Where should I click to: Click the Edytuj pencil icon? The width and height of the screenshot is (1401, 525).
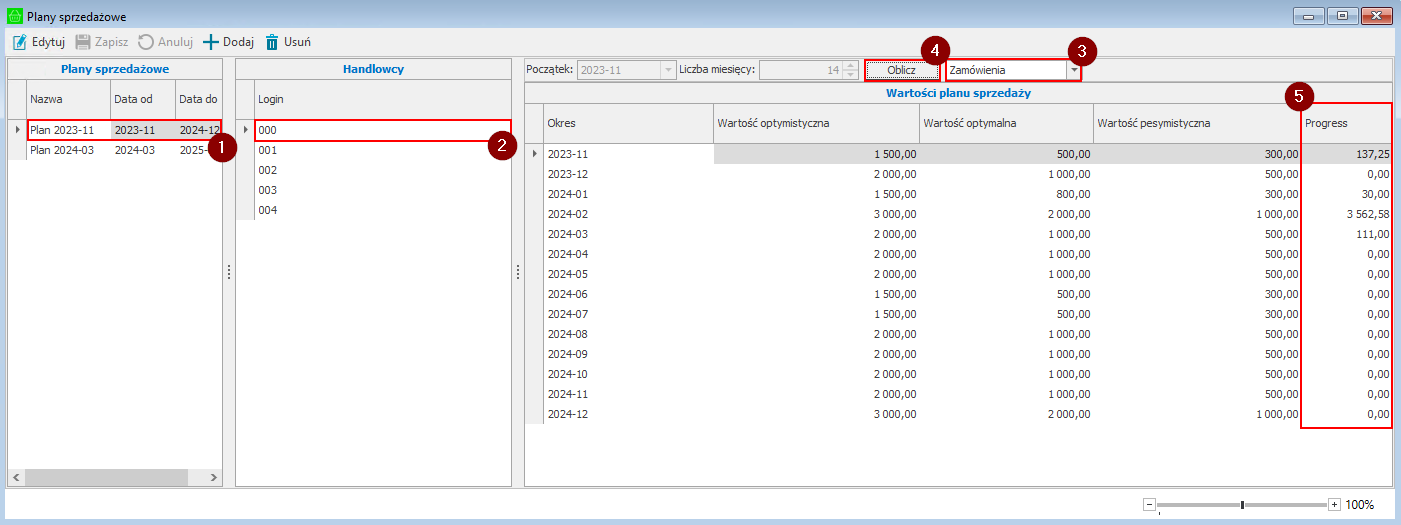[19, 42]
